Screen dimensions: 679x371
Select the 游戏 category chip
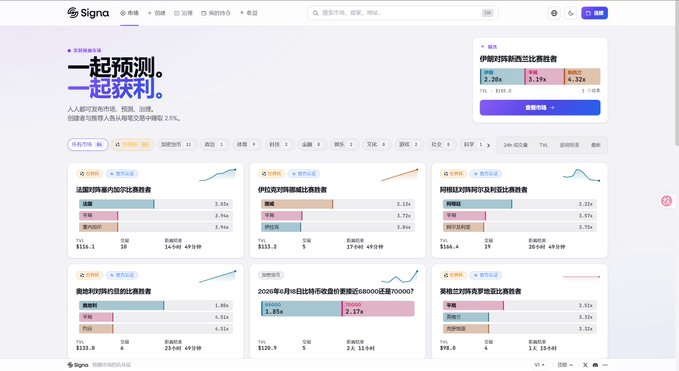click(x=409, y=145)
